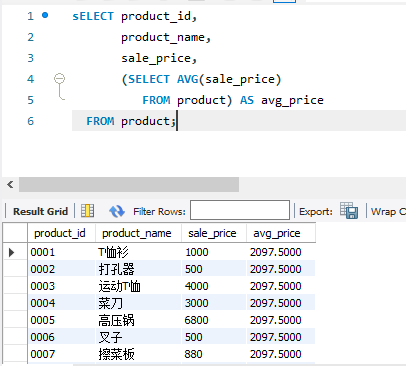This screenshot has height=366, width=406.
Task: Click the statement marker dot on line 1
Action: [x=45, y=15]
